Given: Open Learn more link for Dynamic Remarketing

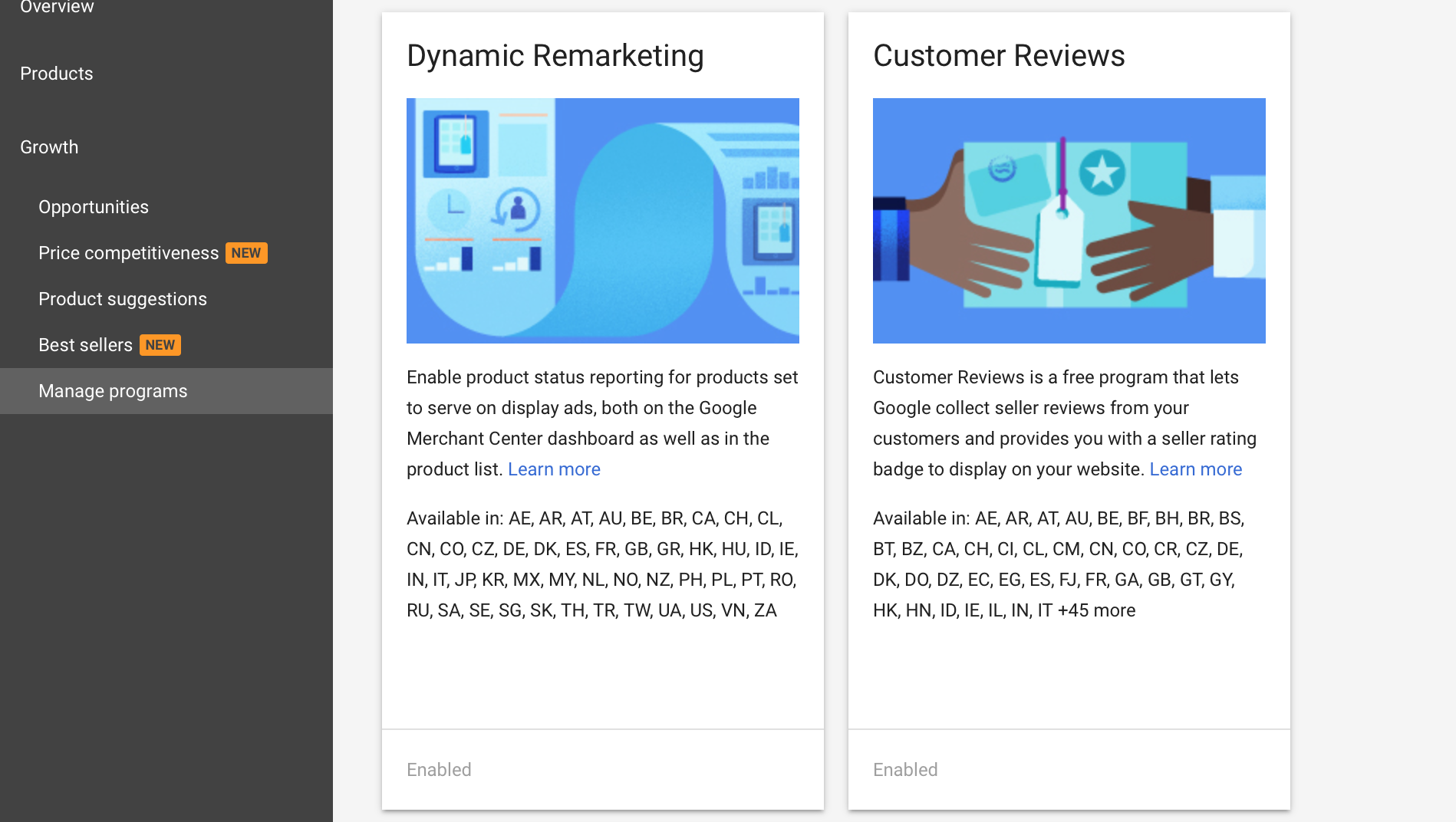Looking at the screenshot, I should click(554, 469).
